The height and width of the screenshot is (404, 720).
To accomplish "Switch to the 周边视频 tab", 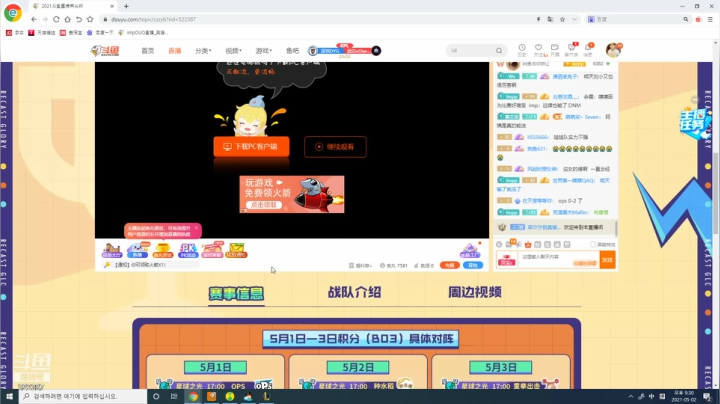I will pos(474,292).
